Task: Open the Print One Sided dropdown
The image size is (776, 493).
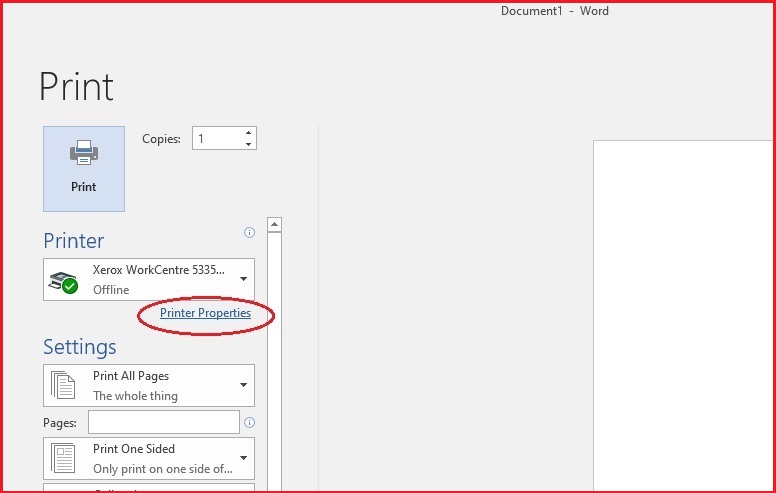Action: coord(149,458)
